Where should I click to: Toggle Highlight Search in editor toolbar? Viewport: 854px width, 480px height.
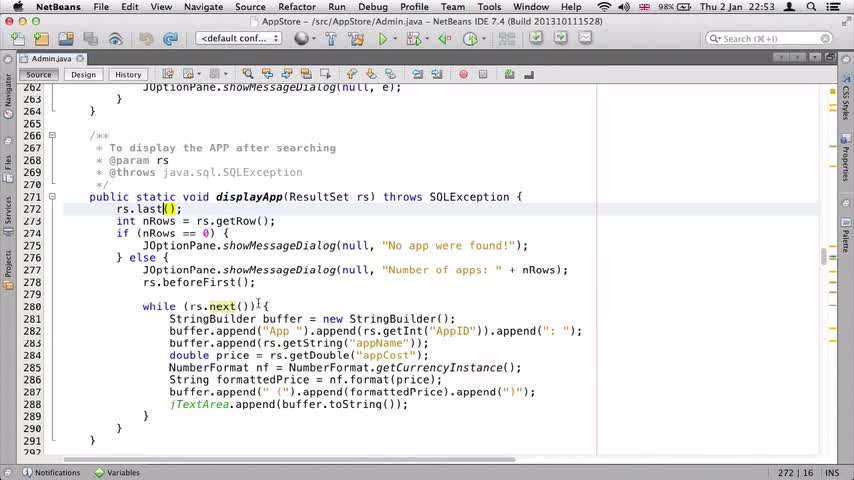pyautogui.click(x=306, y=74)
